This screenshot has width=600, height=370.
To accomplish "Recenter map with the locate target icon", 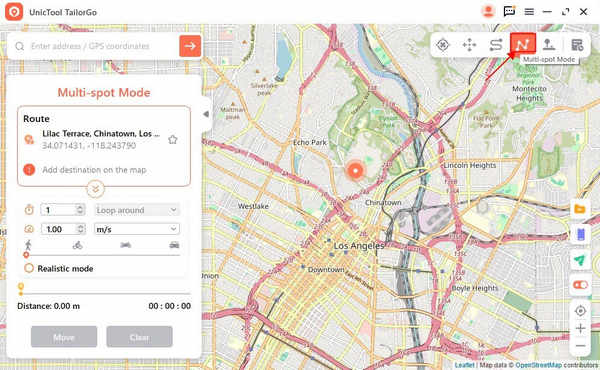I will click(580, 311).
